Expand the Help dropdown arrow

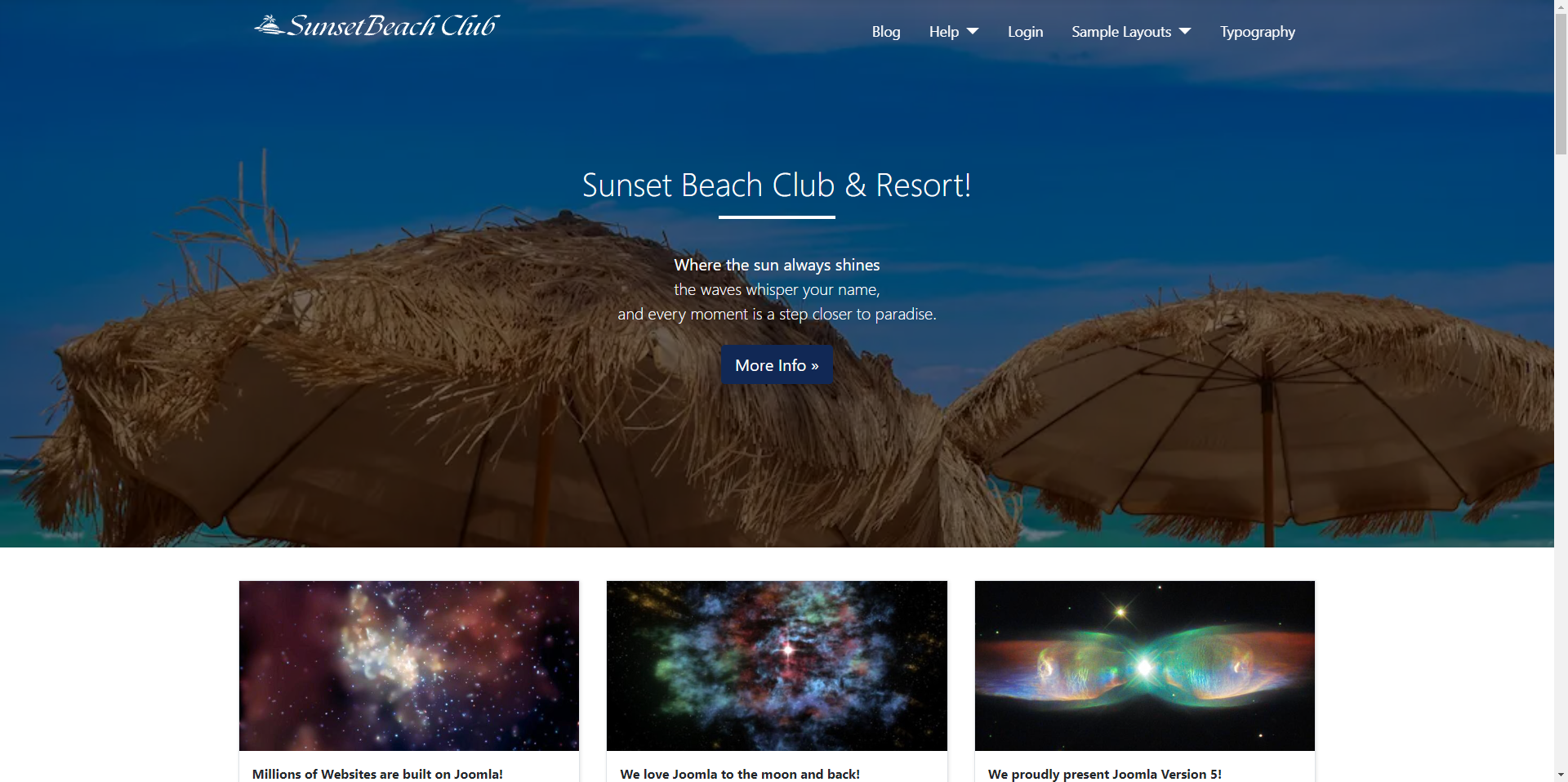point(973,31)
